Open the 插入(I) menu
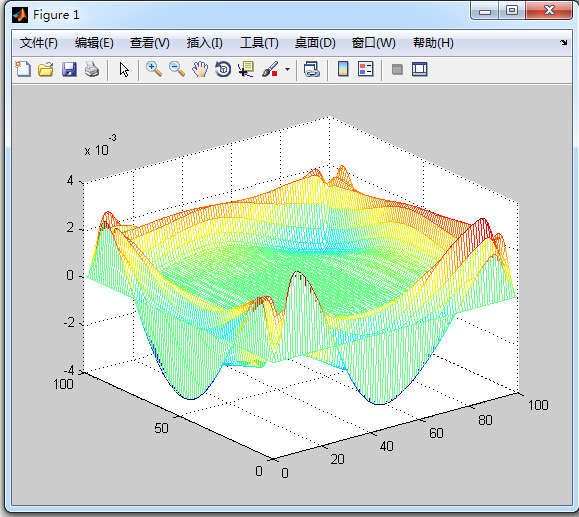Image resolution: width=579 pixels, height=517 pixels. (205, 43)
